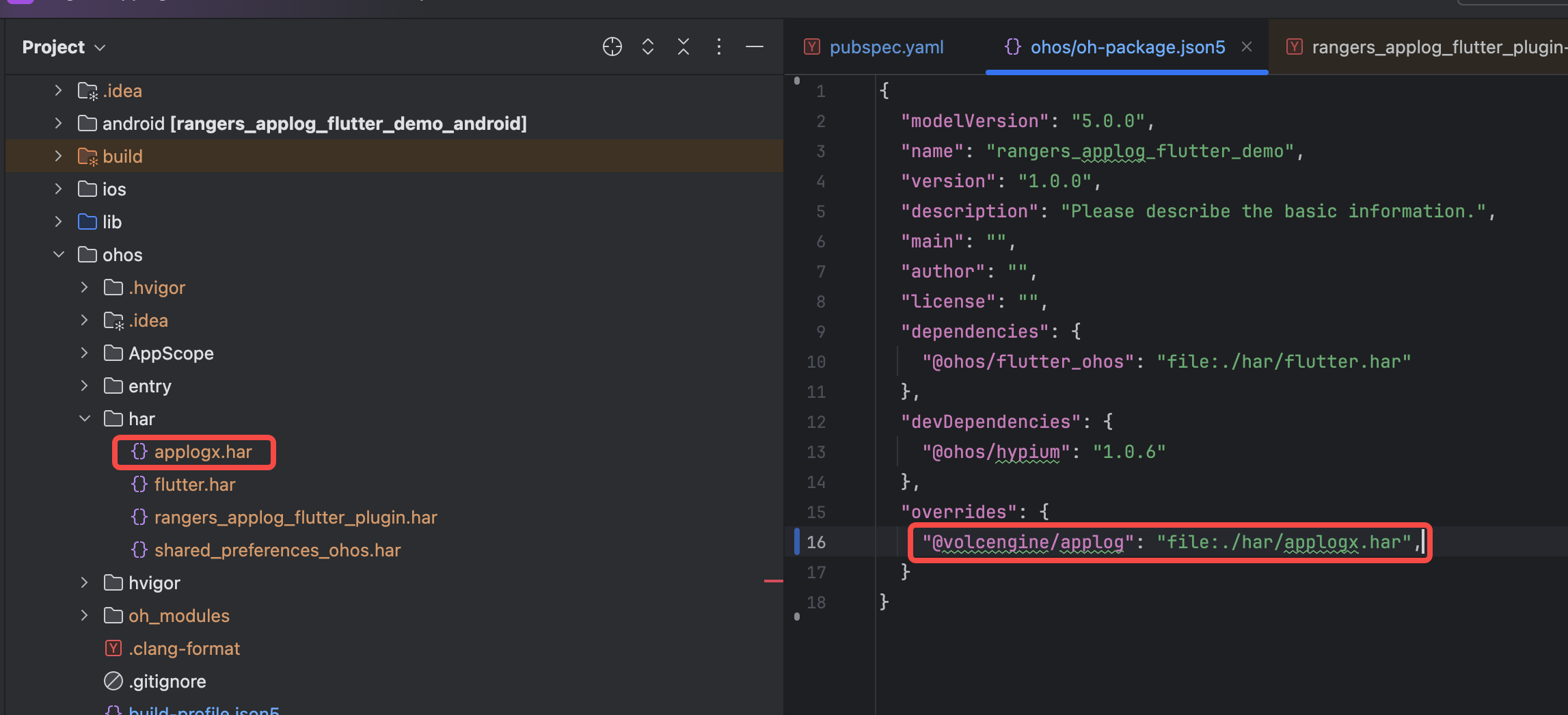
Task: Click the red error stripe mark
Action: tap(773, 581)
